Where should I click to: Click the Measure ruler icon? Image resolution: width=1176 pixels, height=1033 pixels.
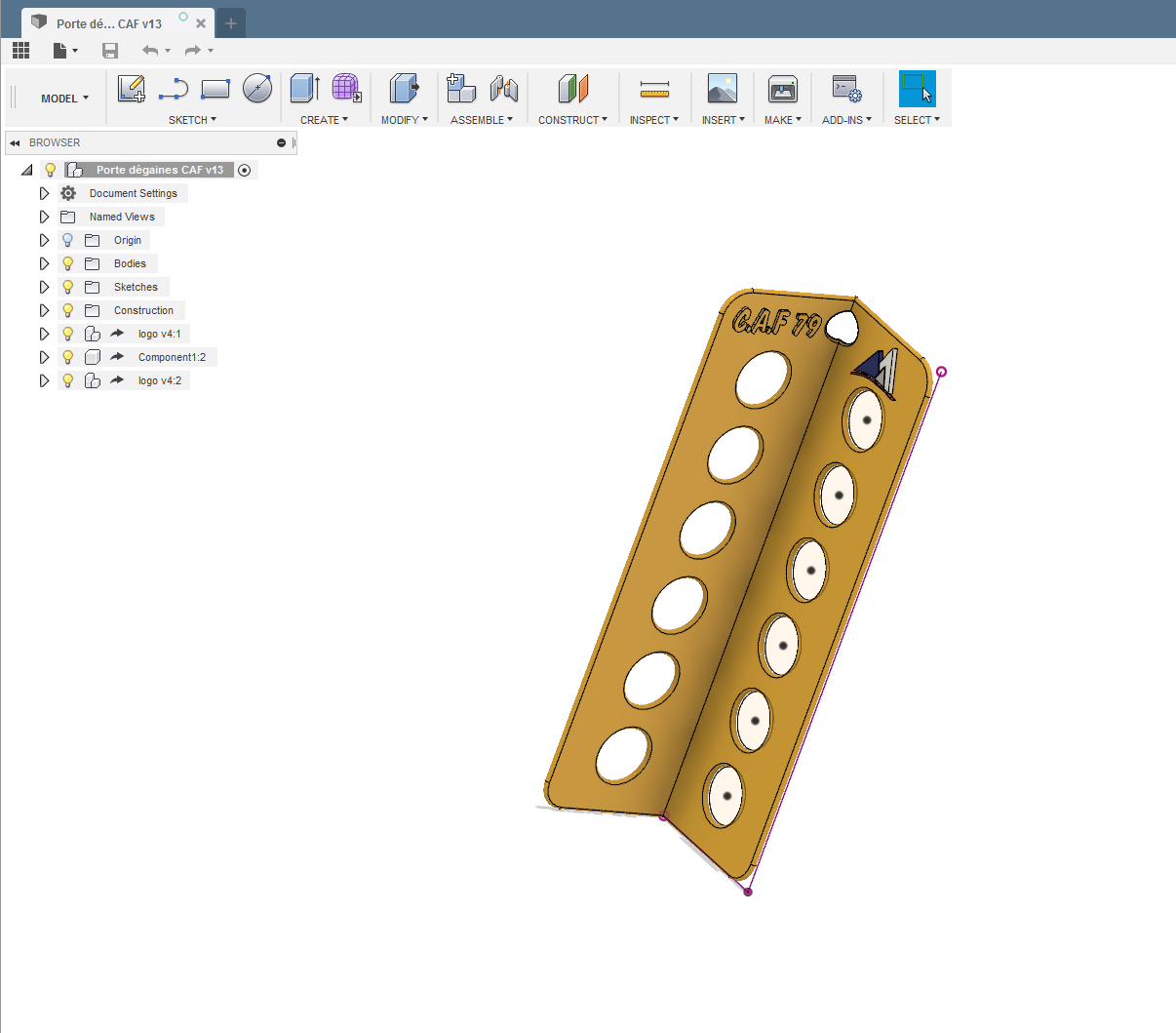(654, 90)
